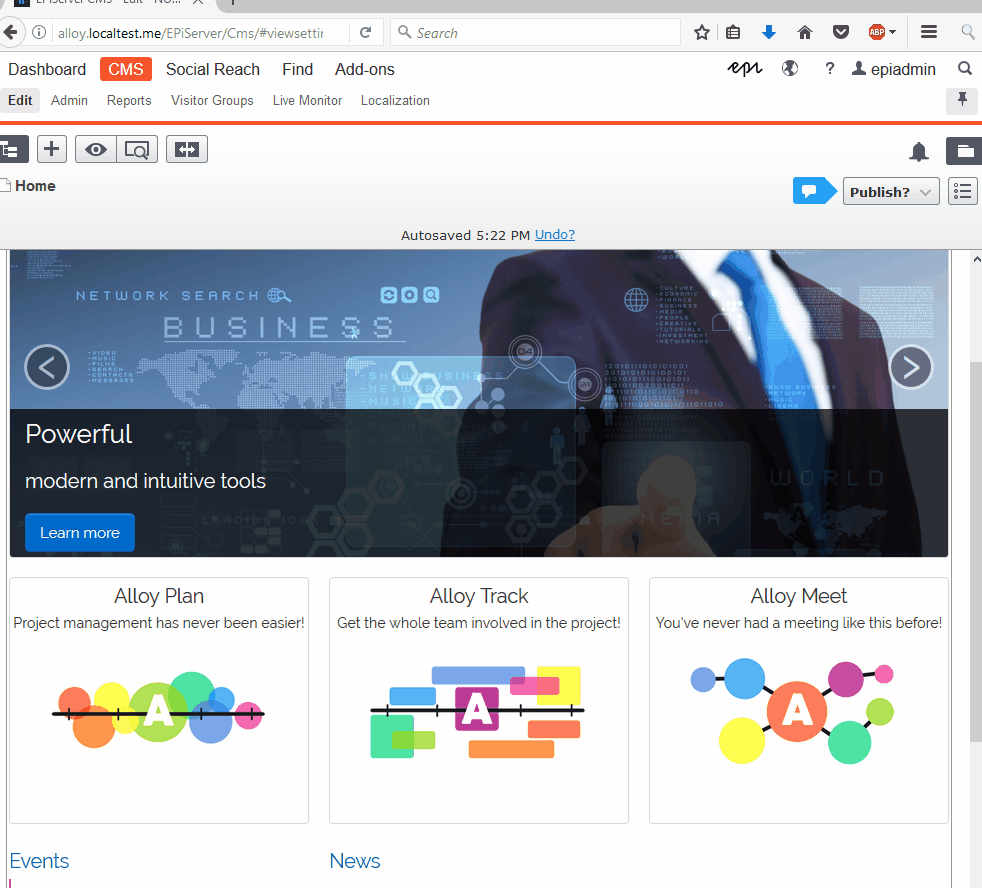Open the Events heading link
Viewport: 982px width, 888px height.
[x=39, y=861]
